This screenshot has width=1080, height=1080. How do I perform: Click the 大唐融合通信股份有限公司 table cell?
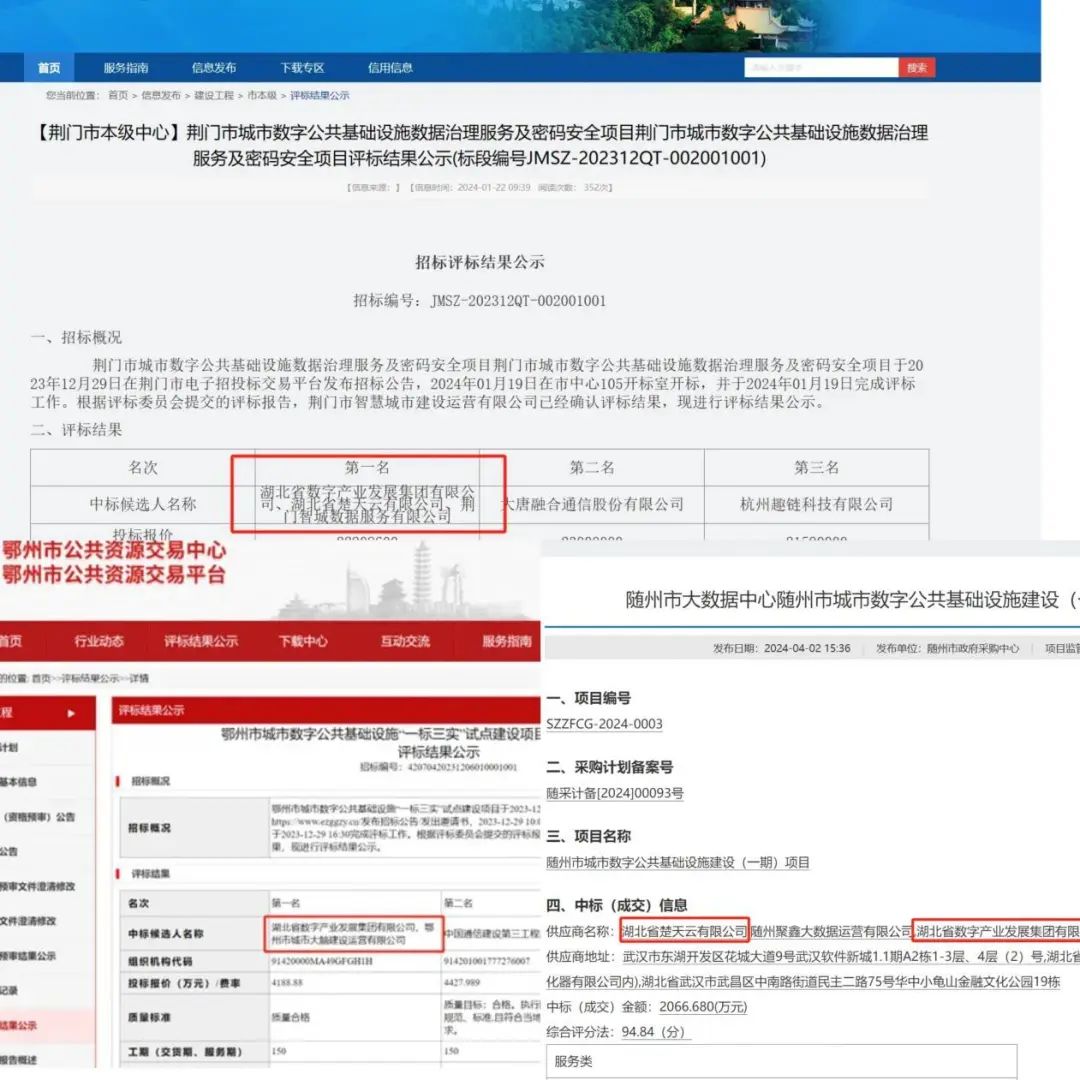[x=592, y=504]
